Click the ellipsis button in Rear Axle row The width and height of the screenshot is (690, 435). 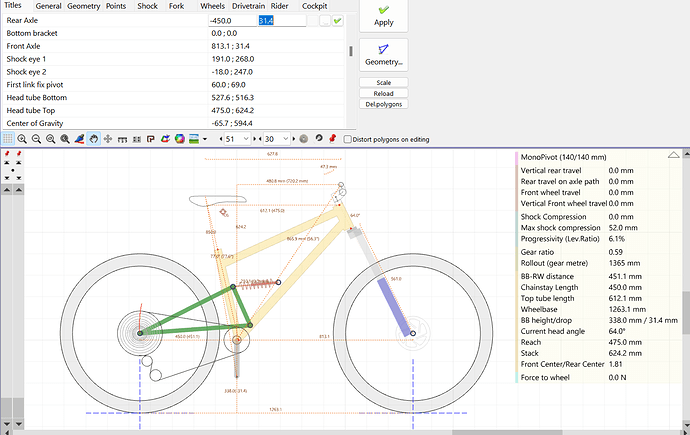pyautogui.click(x=325, y=21)
